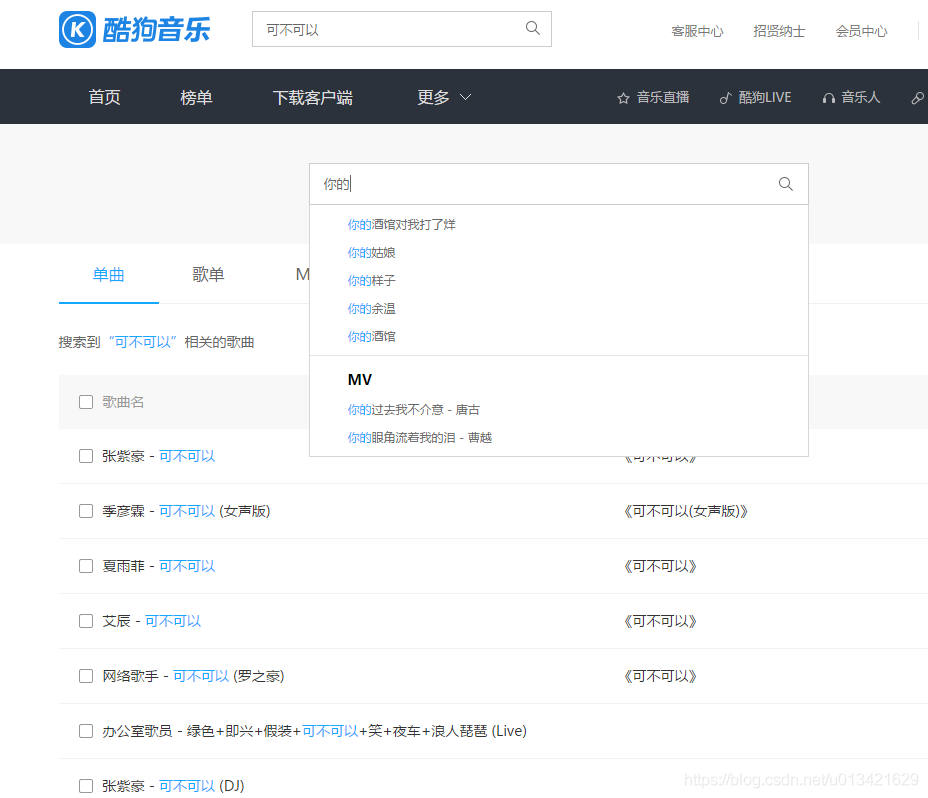Open 酷狗LIVE in the navigation bar
Viewport: 928px width, 798px height.
765,97
